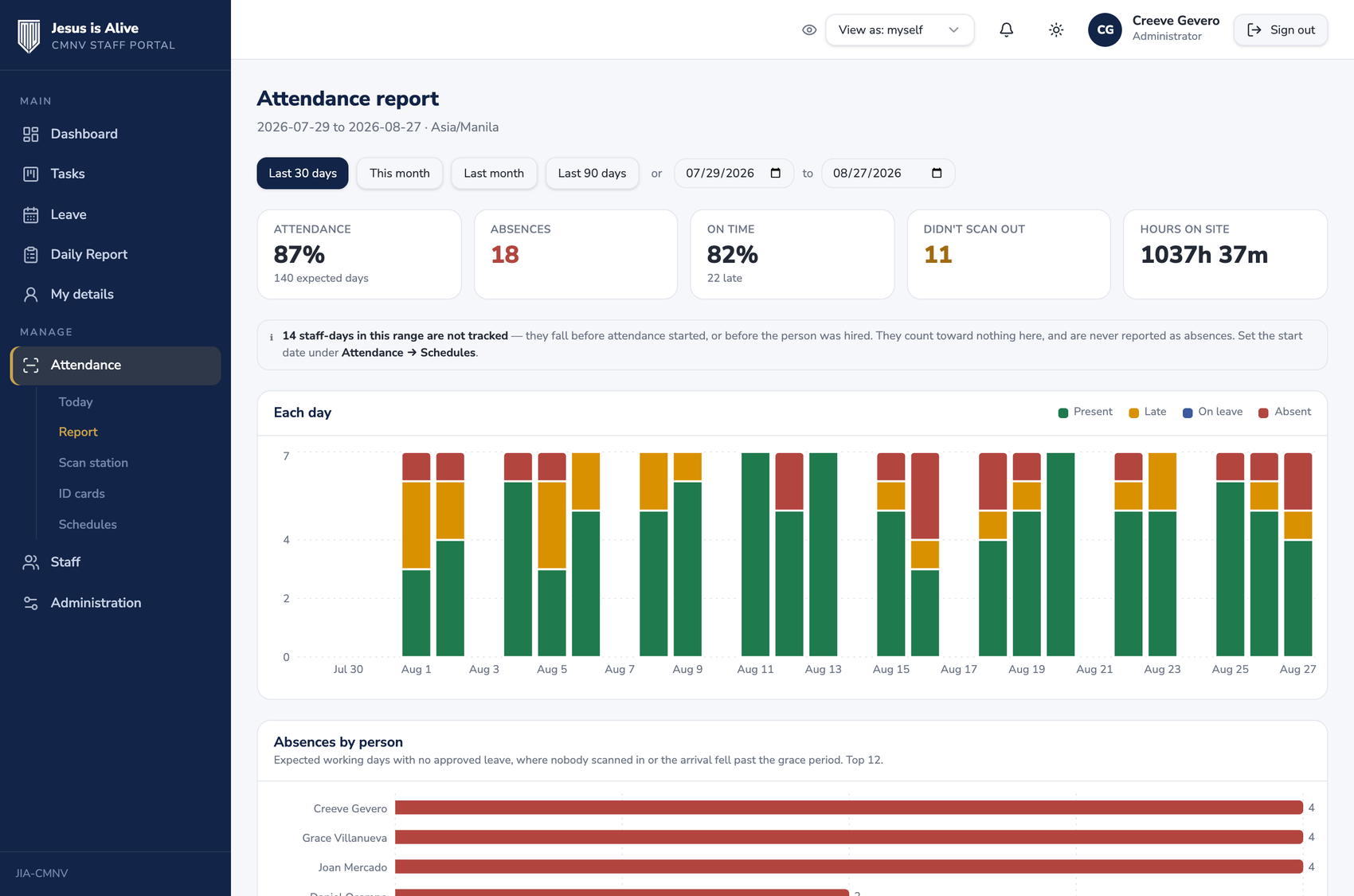Click the 07/29/2026 start date field

[x=734, y=174]
